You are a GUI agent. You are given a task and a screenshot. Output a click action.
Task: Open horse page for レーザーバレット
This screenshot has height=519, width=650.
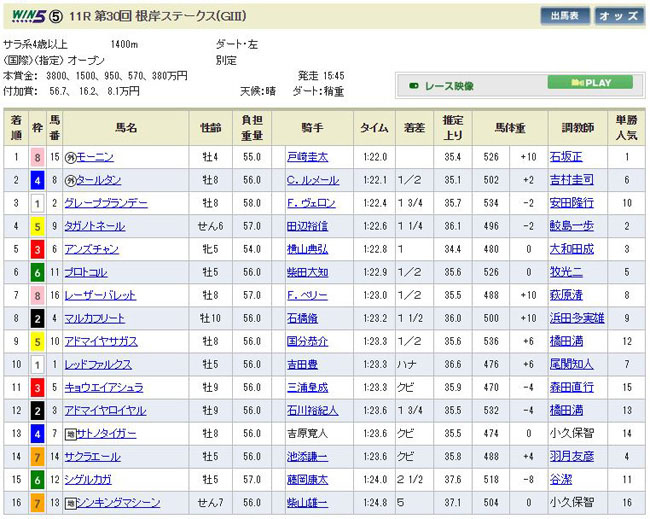[x=101, y=295]
